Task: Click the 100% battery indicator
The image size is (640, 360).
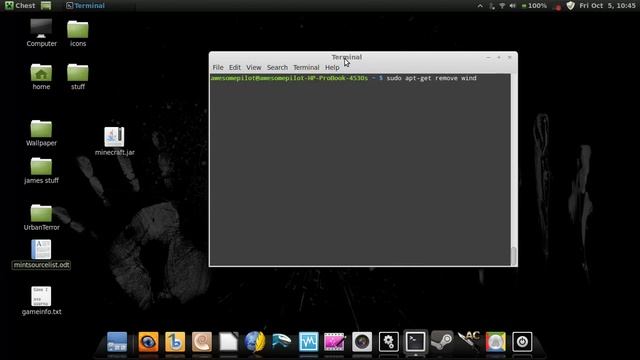Action: click(534, 6)
